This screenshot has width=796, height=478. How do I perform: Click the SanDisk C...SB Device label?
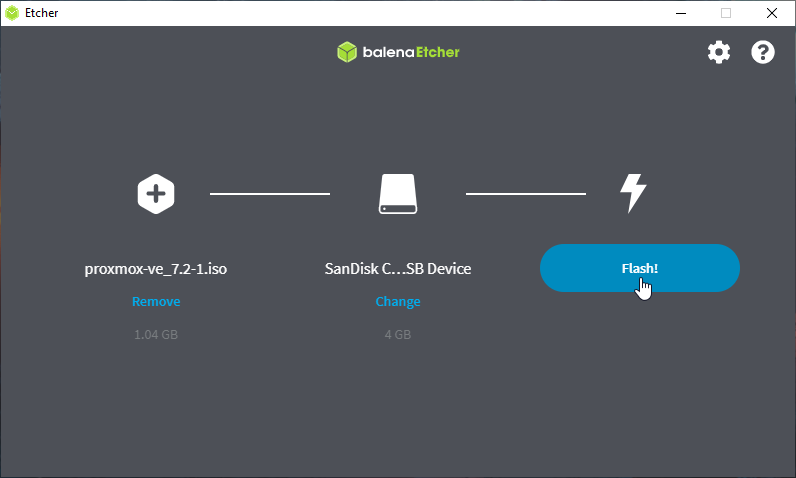(x=398, y=268)
